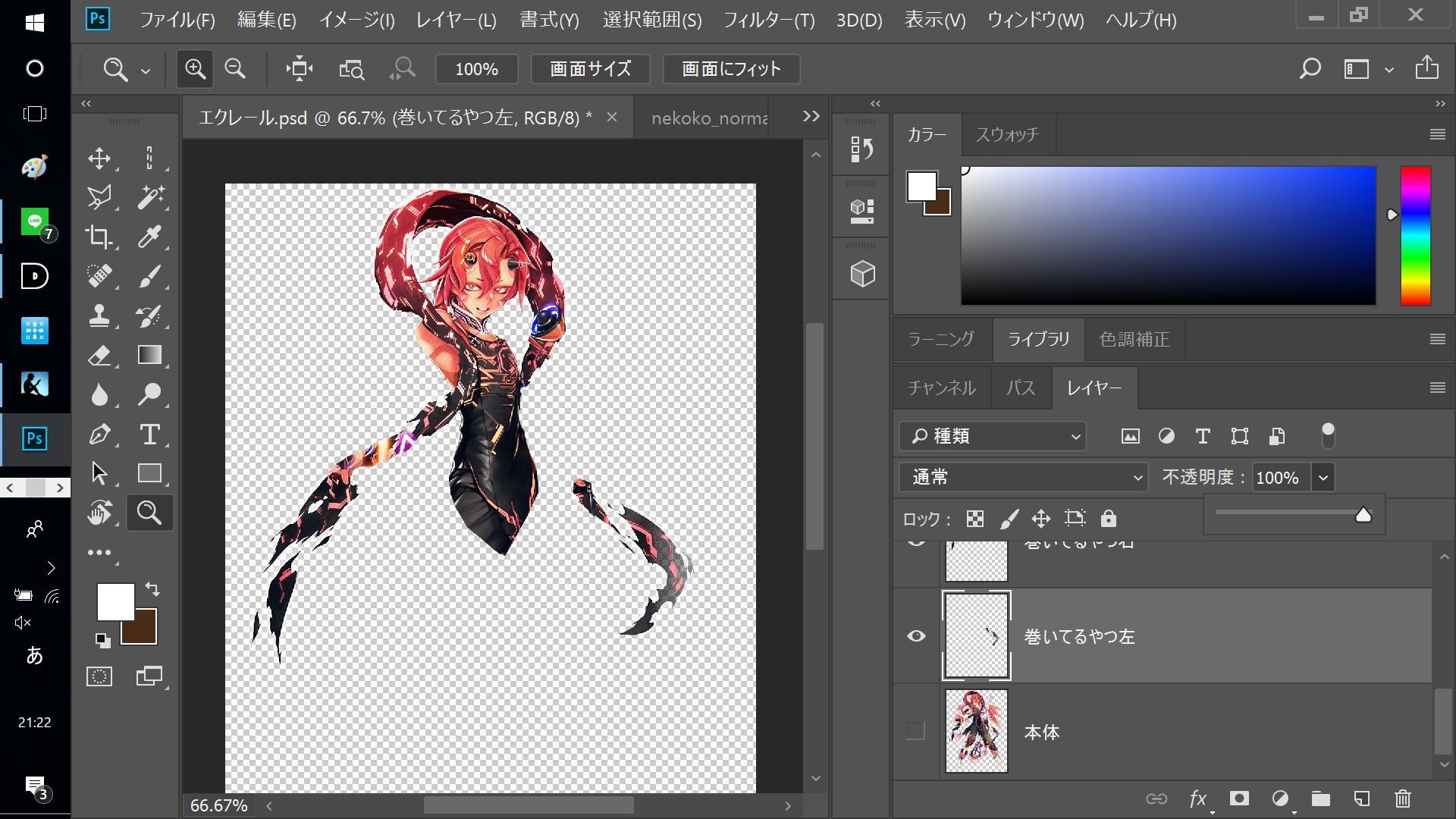Open the workspace switcher dropdown arrow
Screen dimensions: 1456x819
[1389, 70]
